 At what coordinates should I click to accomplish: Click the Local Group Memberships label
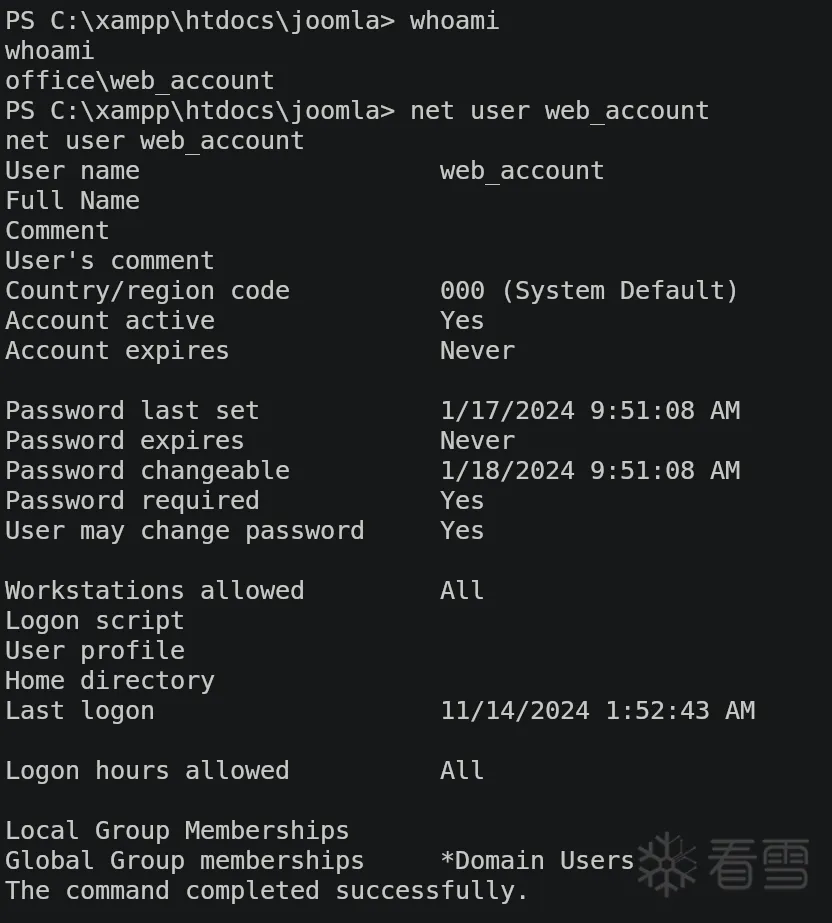coord(177,831)
